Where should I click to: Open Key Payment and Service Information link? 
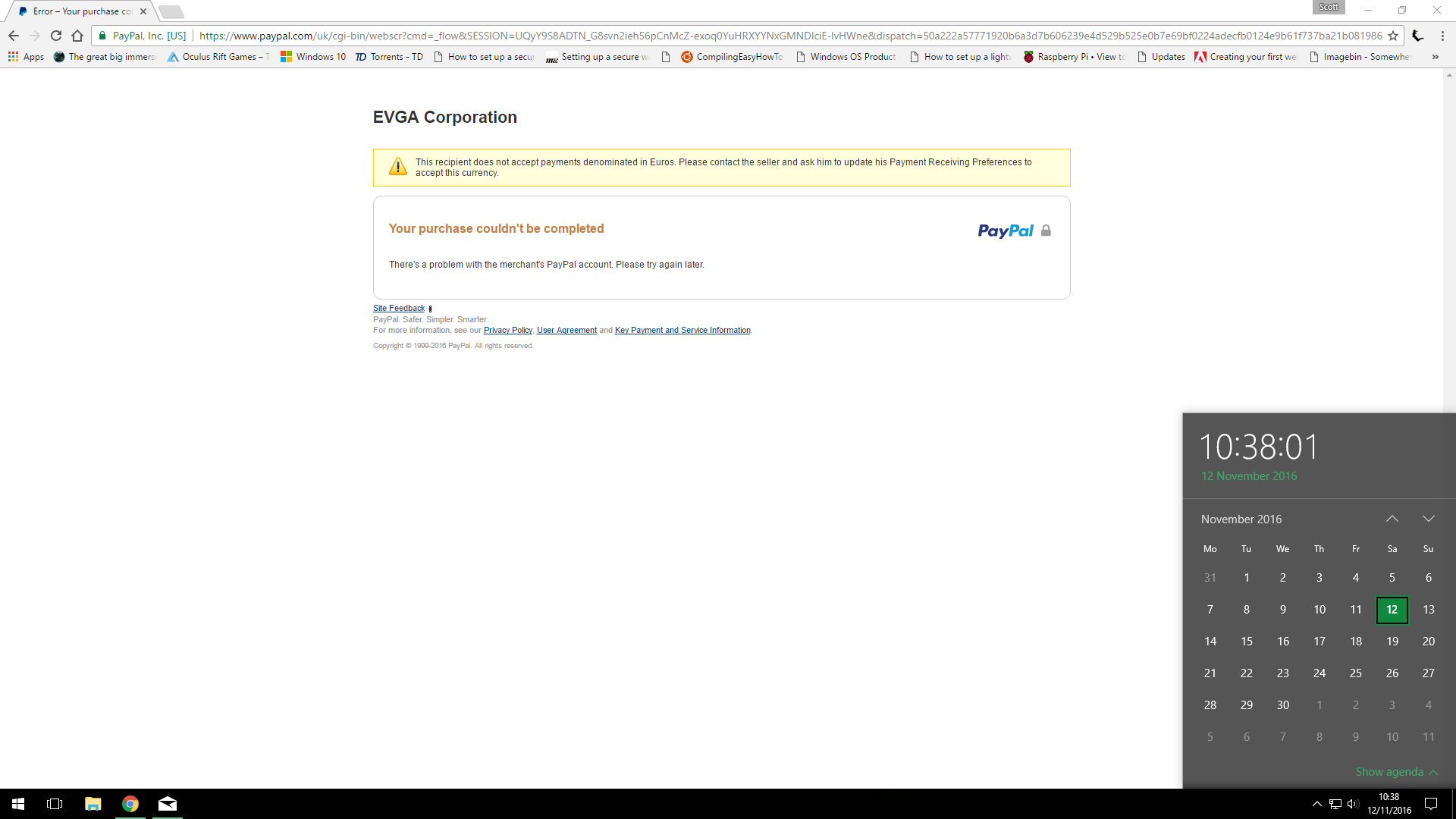pyautogui.click(x=682, y=330)
